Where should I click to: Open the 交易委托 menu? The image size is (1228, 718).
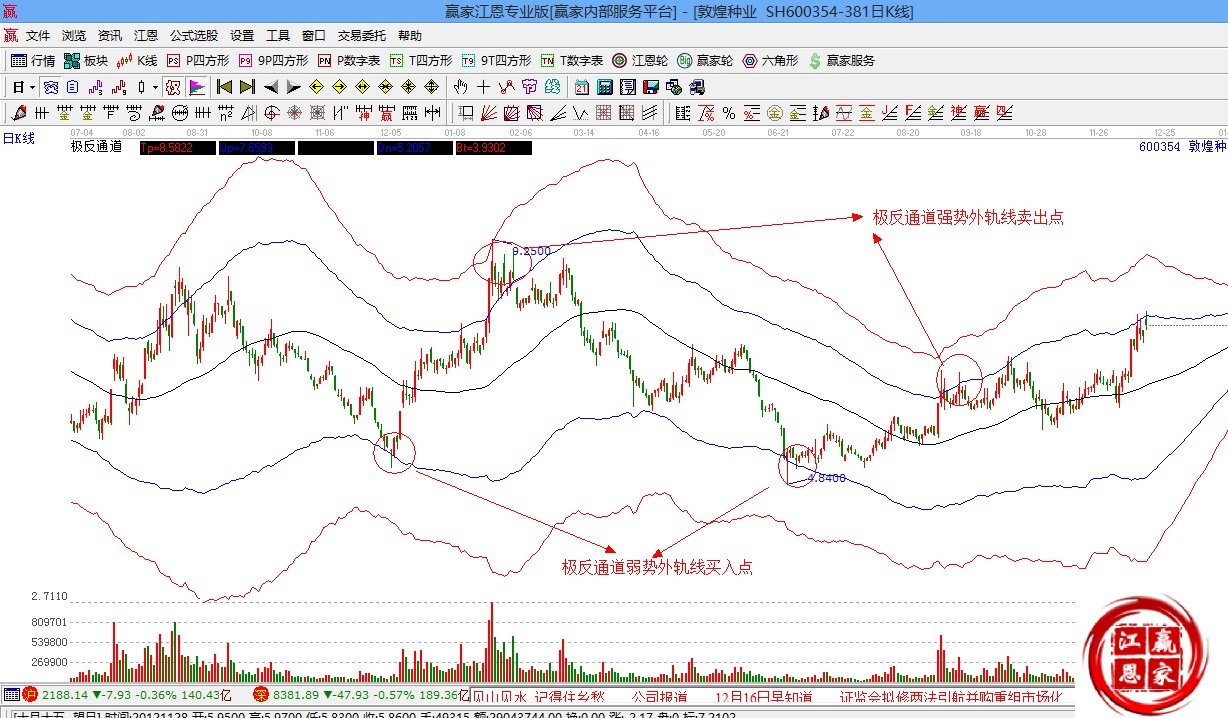tap(361, 35)
